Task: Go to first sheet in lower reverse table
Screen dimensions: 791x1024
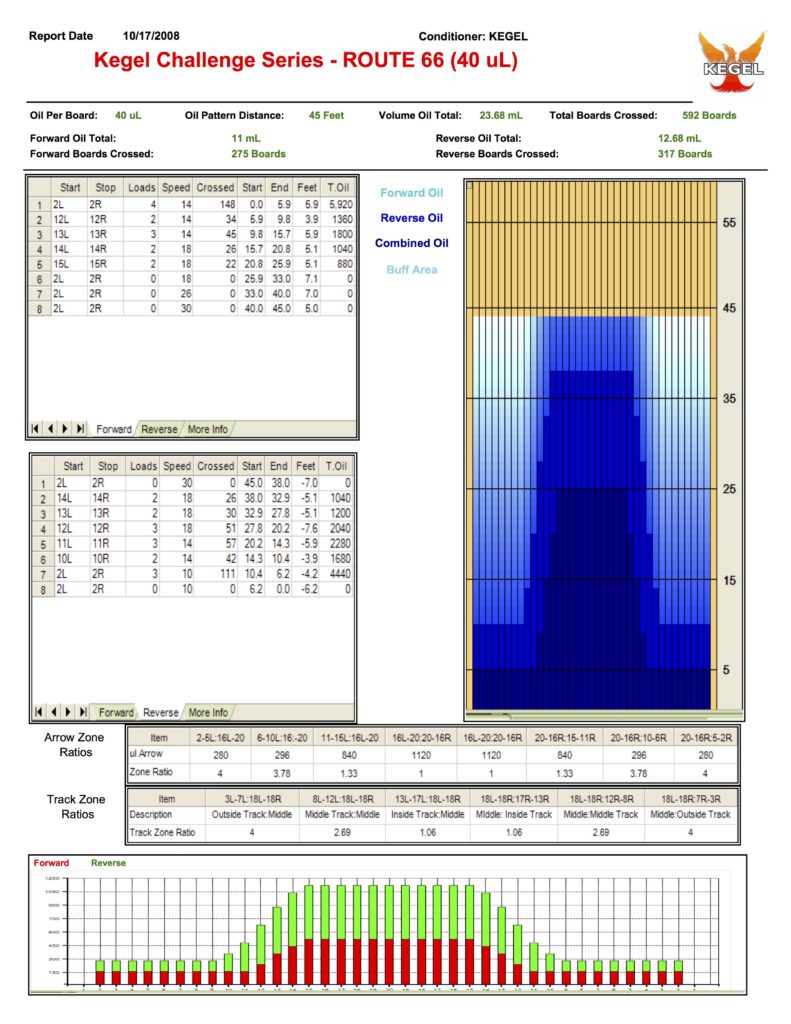Action: click(x=39, y=712)
